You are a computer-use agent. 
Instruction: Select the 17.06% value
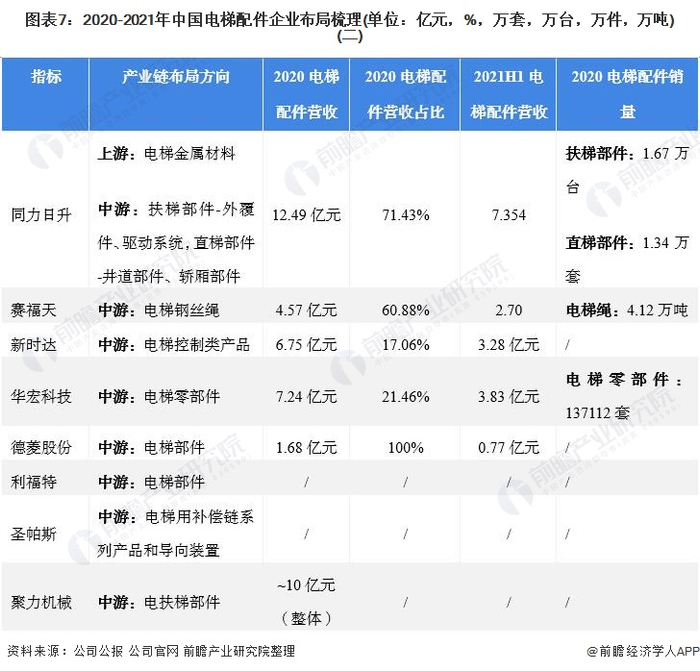coord(405,345)
